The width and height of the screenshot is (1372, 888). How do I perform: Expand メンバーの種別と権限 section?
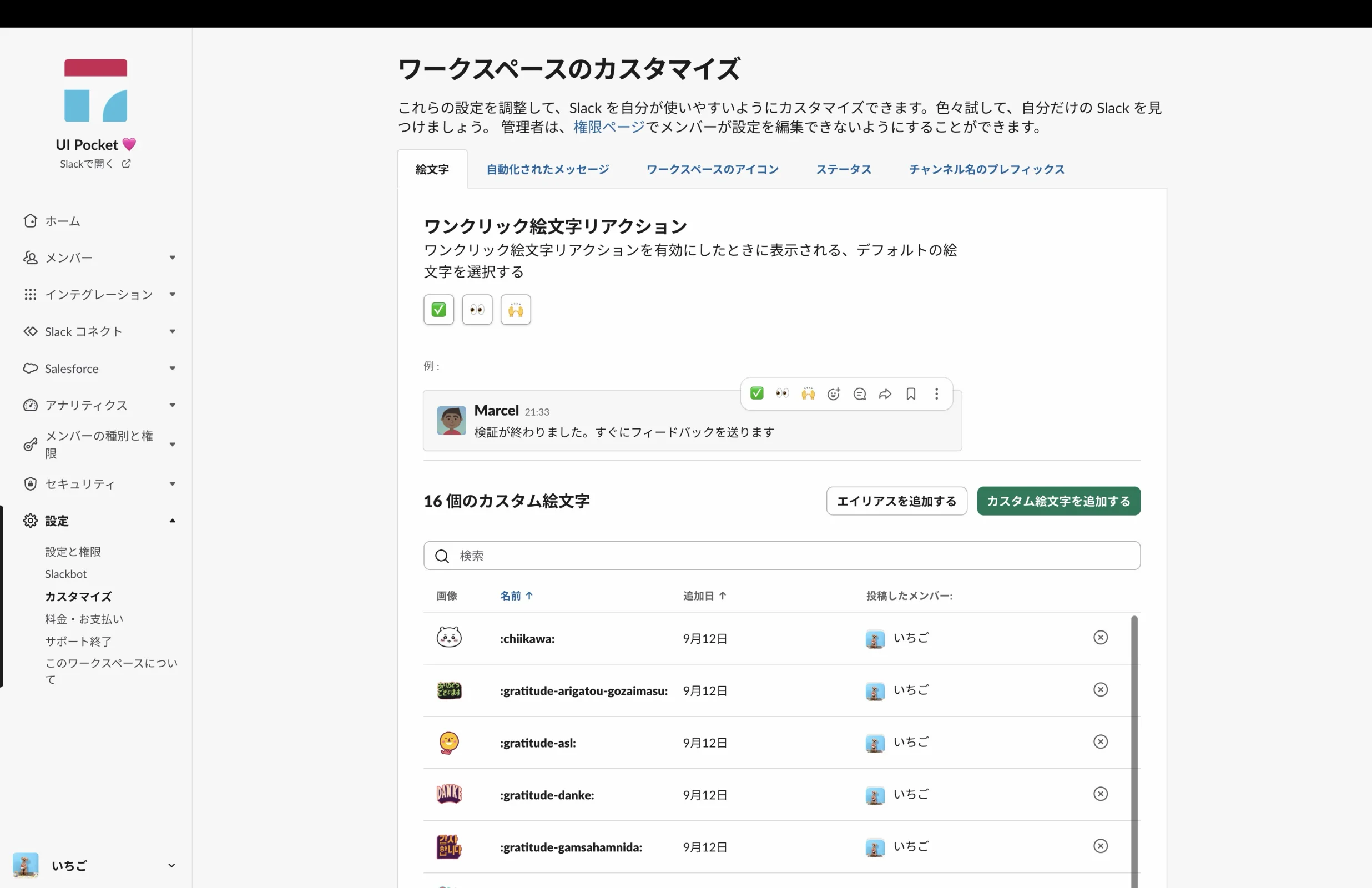coord(173,445)
